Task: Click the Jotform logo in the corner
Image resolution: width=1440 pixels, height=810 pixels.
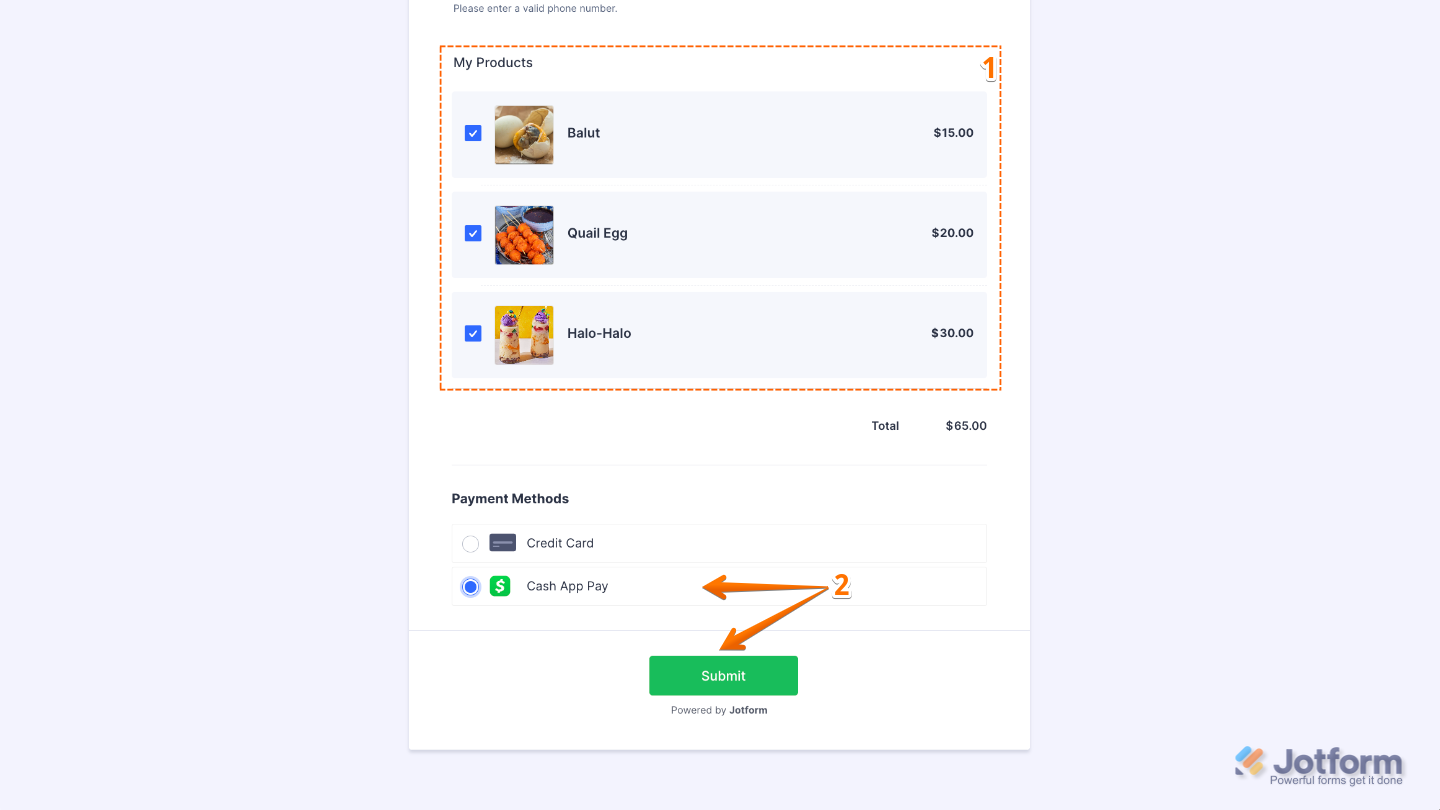Action: tap(1319, 765)
